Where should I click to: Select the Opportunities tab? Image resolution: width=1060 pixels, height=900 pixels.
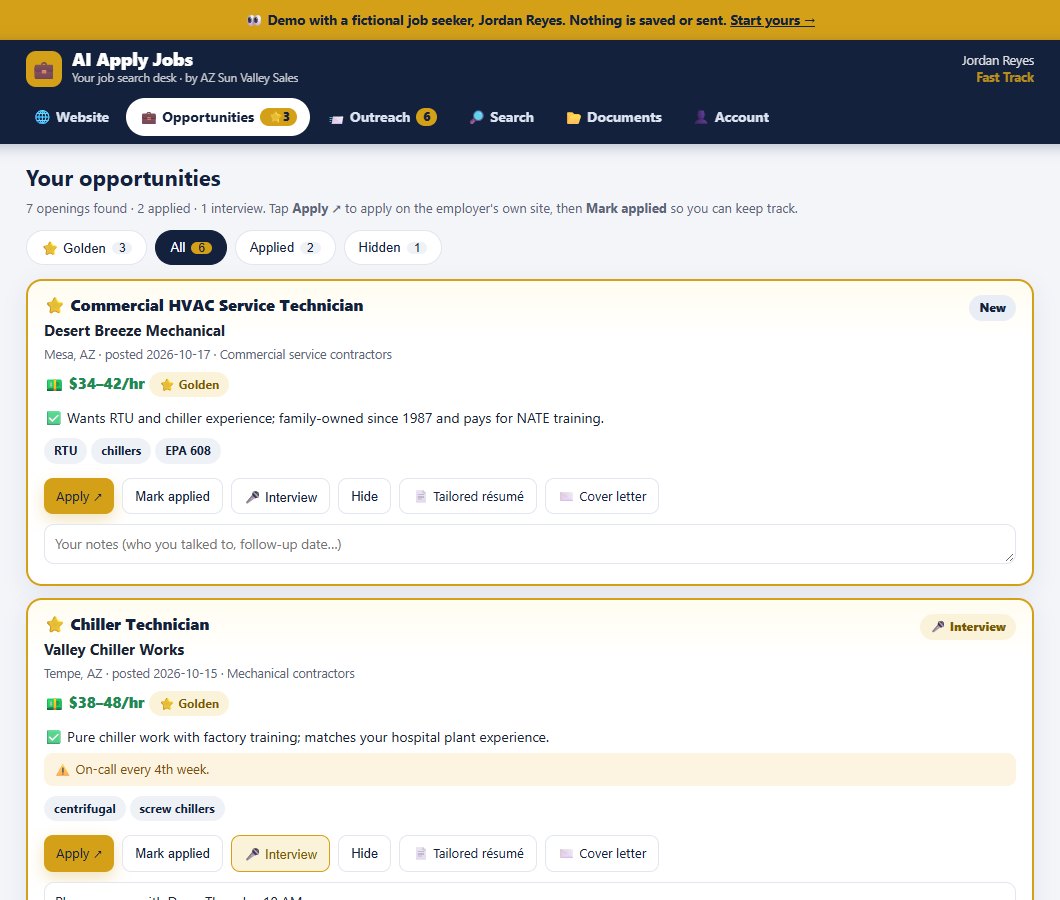[218, 117]
